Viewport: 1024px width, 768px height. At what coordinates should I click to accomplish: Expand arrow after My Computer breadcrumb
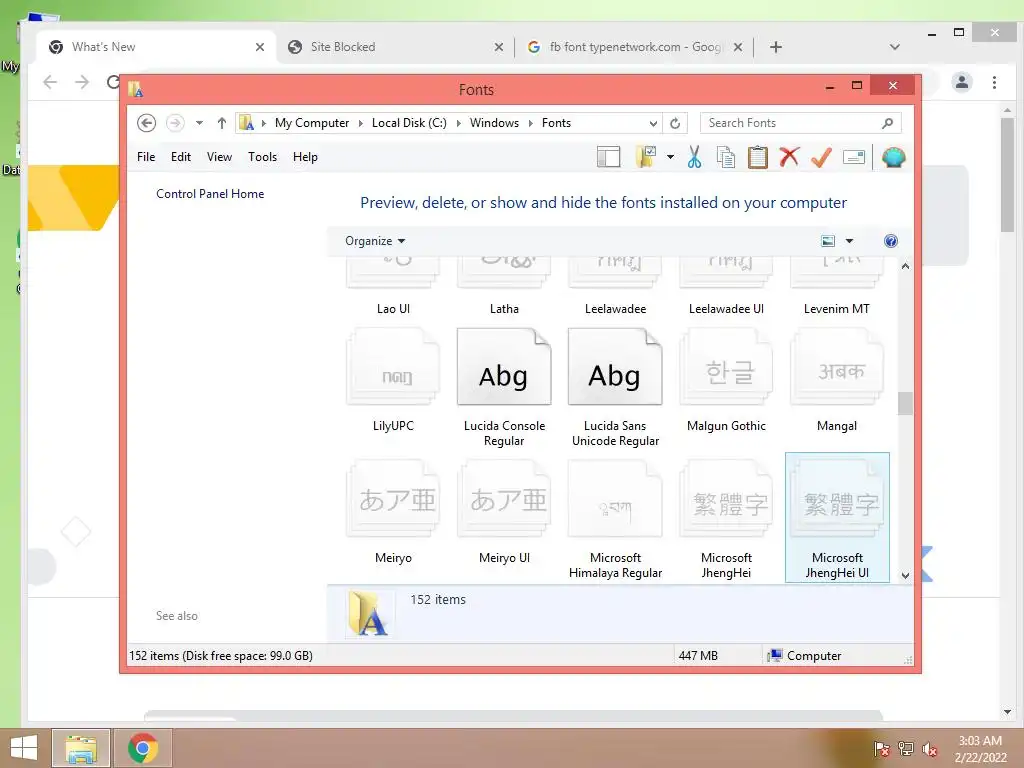pyautogui.click(x=360, y=123)
